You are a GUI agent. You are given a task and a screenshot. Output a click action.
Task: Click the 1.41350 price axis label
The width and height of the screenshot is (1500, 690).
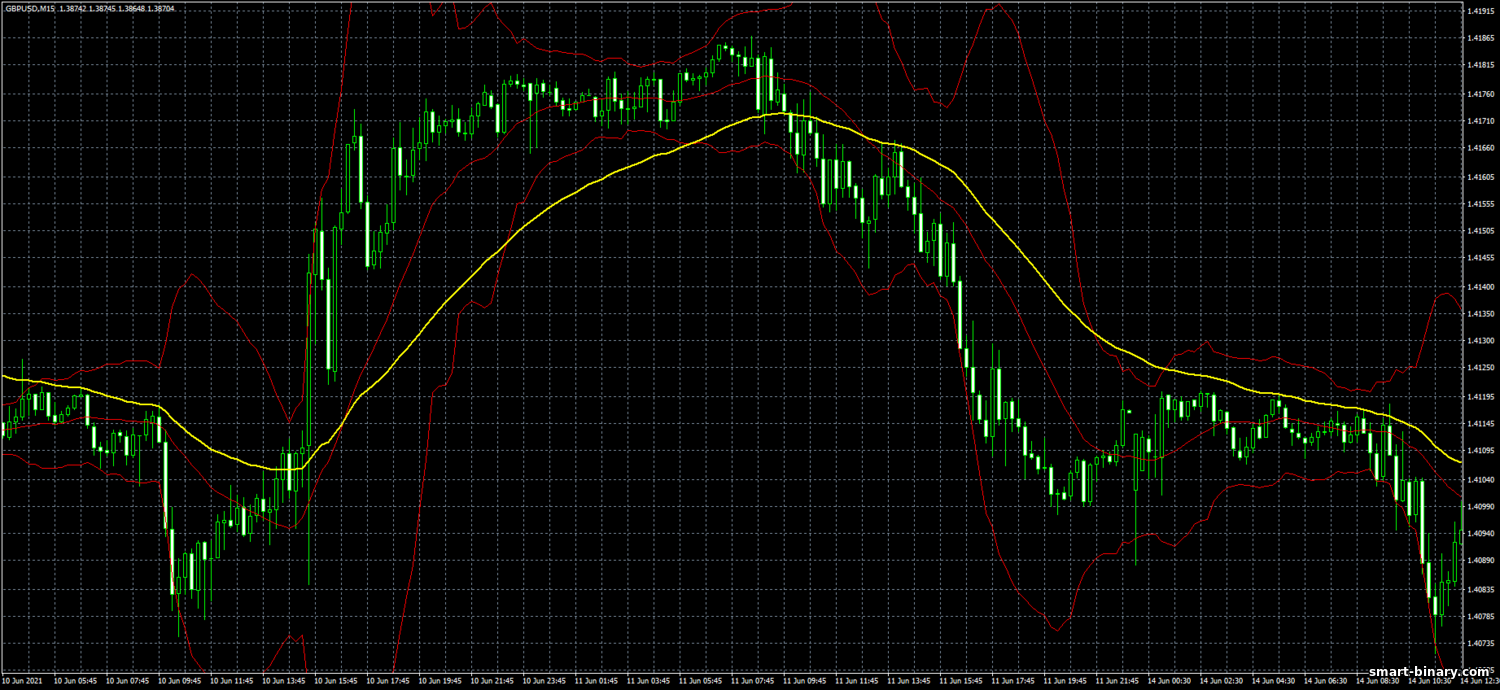pos(1481,313)
